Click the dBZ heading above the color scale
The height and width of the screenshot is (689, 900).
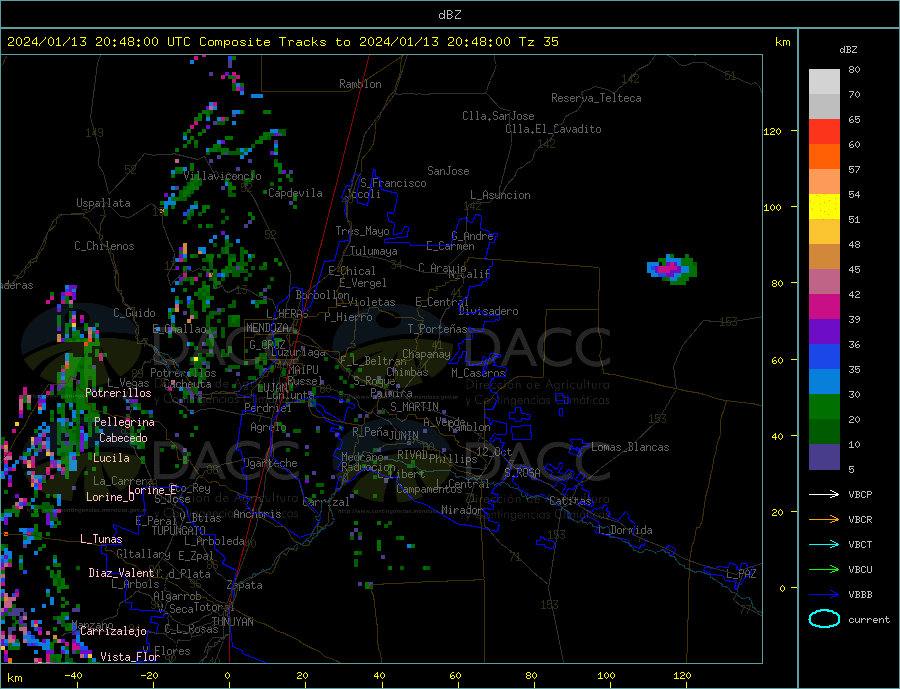point(848,50)
